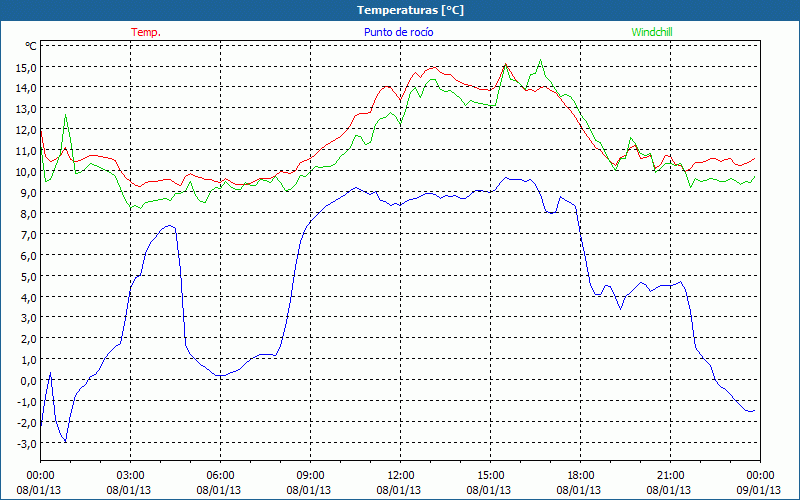
Task: Click the blue dew point minimum near -3,0
Action: [x=65, y=441]
